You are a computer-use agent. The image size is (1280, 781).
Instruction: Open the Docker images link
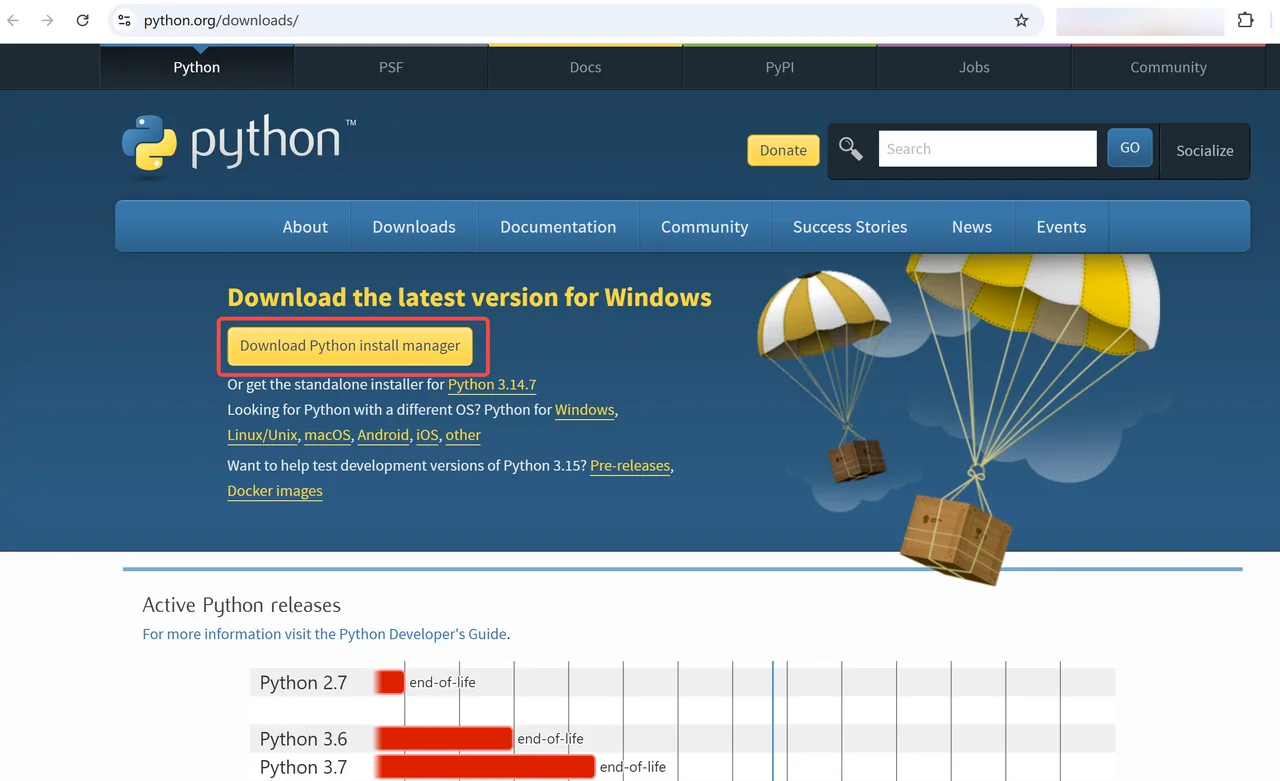click(275, 491)
